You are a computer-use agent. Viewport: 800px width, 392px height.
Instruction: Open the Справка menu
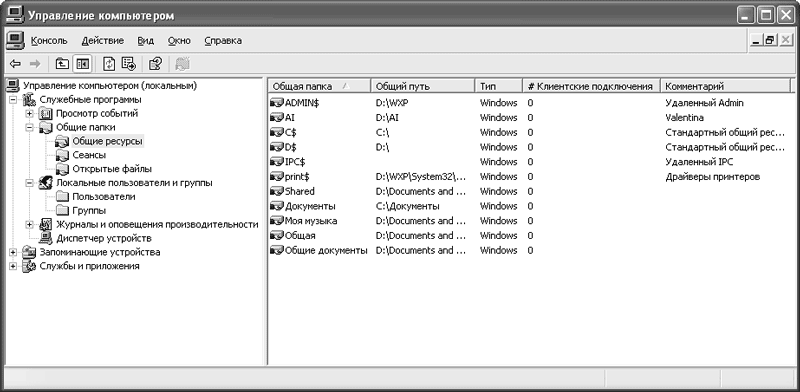coord(223,40)
